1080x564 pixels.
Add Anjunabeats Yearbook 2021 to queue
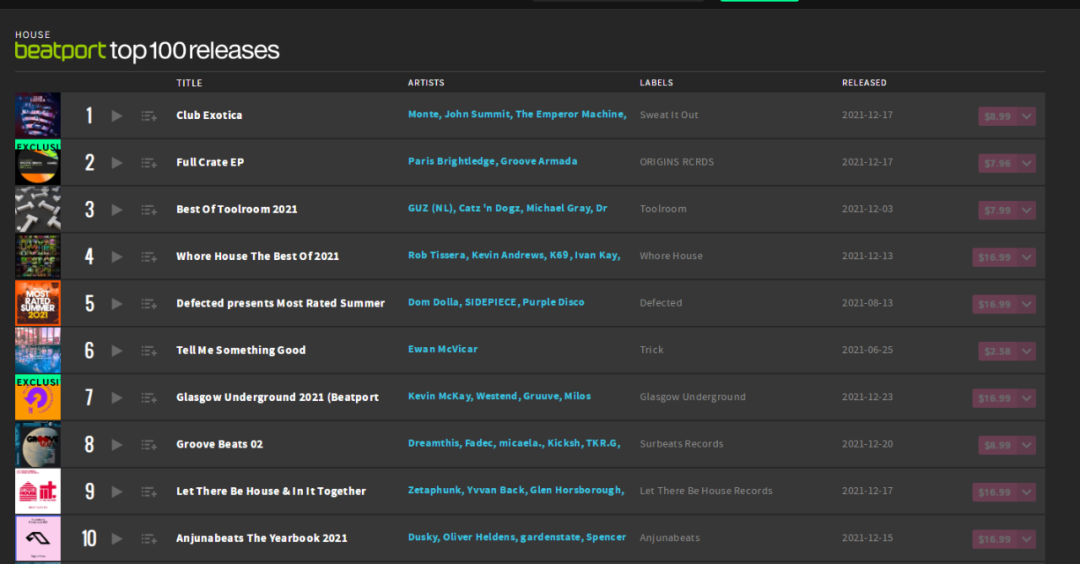coord(149,539)
